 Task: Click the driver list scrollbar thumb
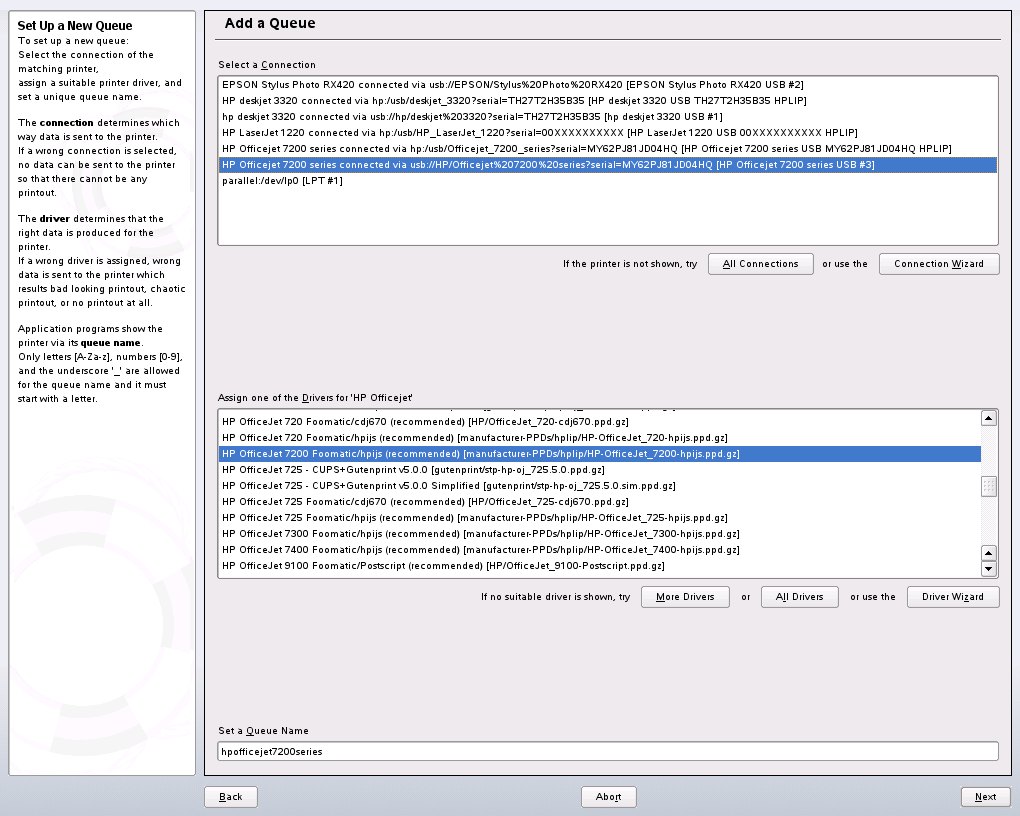click(989, 486)
